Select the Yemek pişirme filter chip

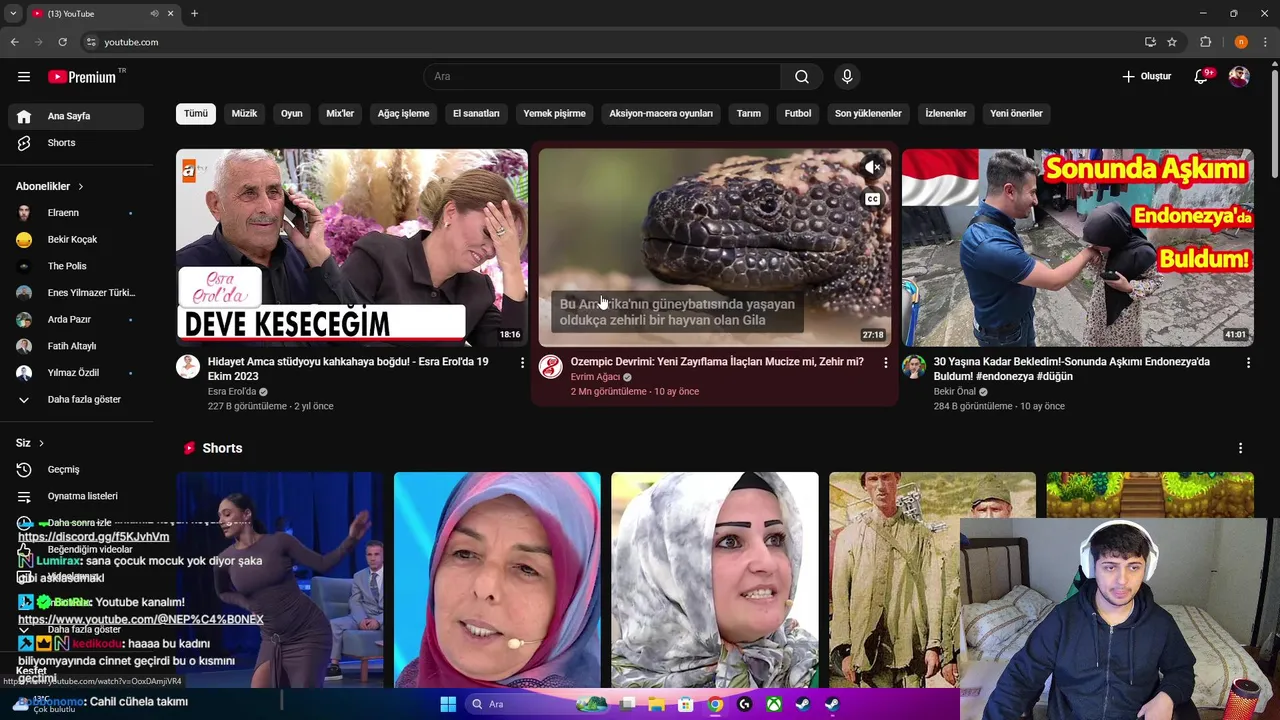click(x=554, y=113)
